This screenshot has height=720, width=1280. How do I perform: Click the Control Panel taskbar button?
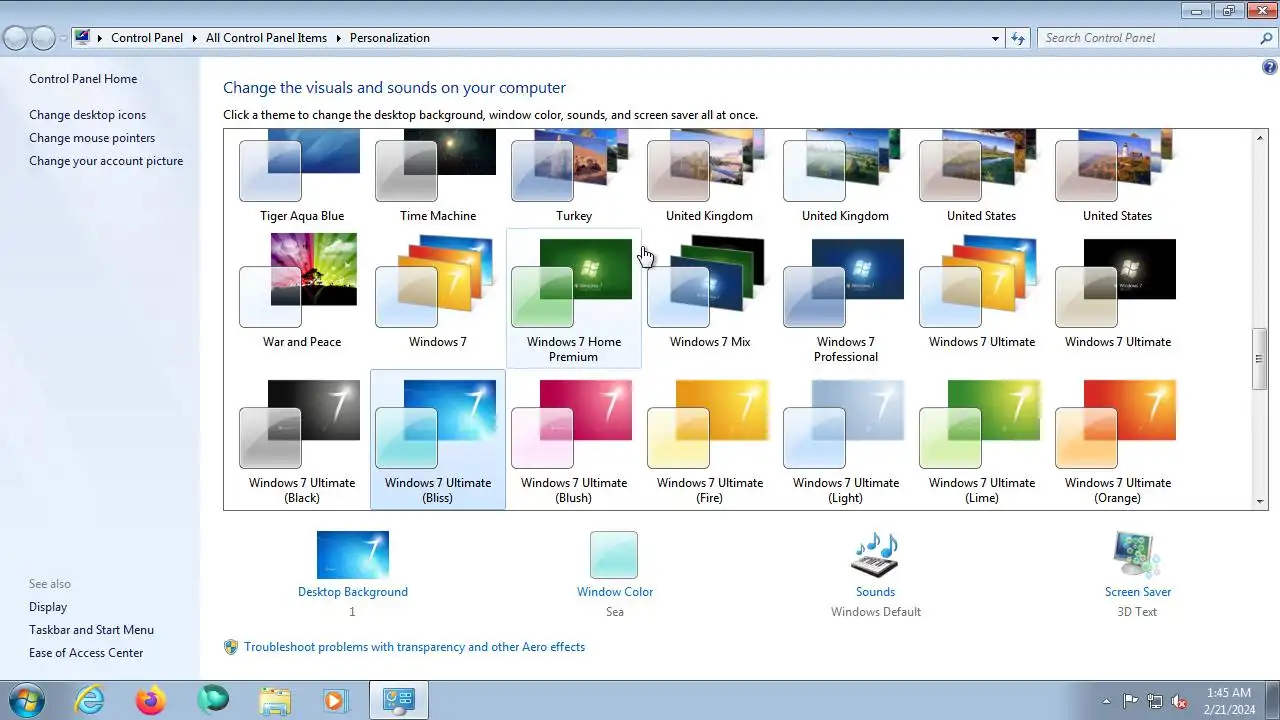(399, 700)
